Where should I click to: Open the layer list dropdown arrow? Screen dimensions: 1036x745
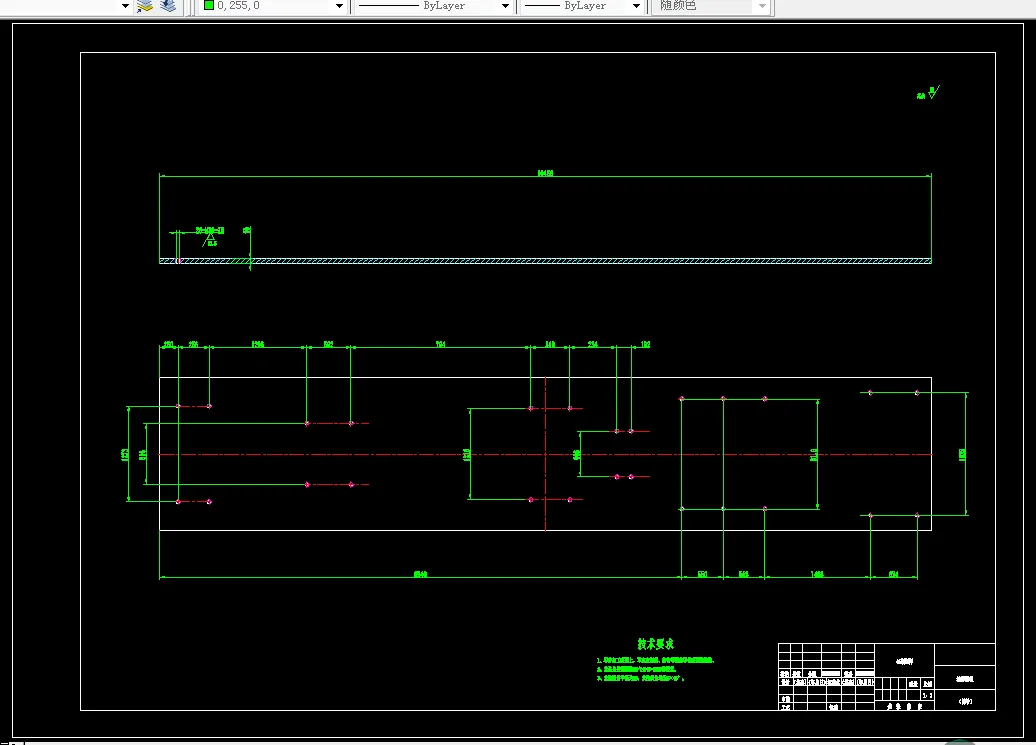(125, 6)
